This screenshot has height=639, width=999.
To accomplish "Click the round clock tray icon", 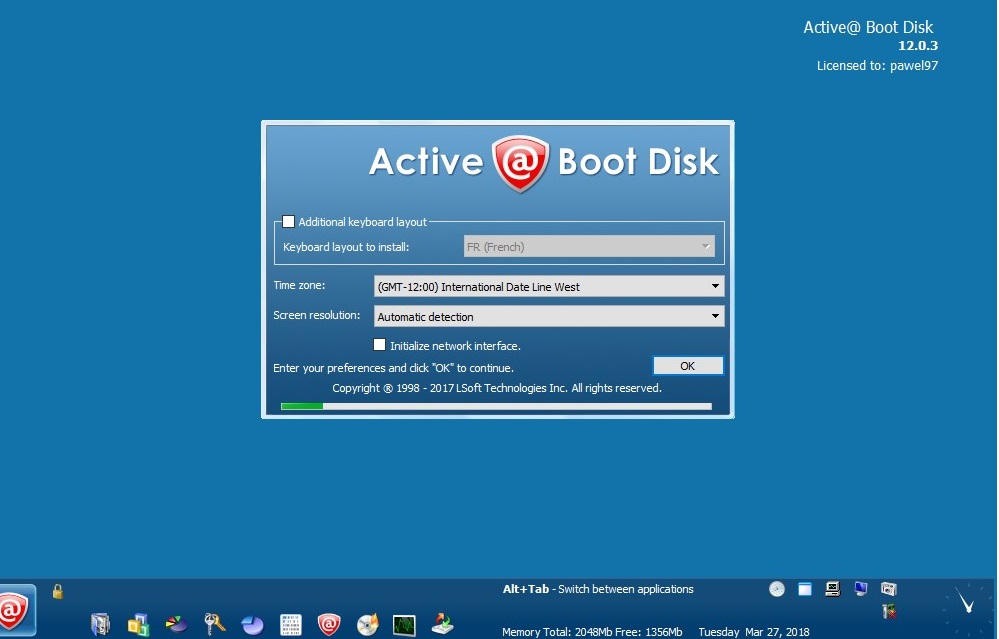I will point(777,589).
